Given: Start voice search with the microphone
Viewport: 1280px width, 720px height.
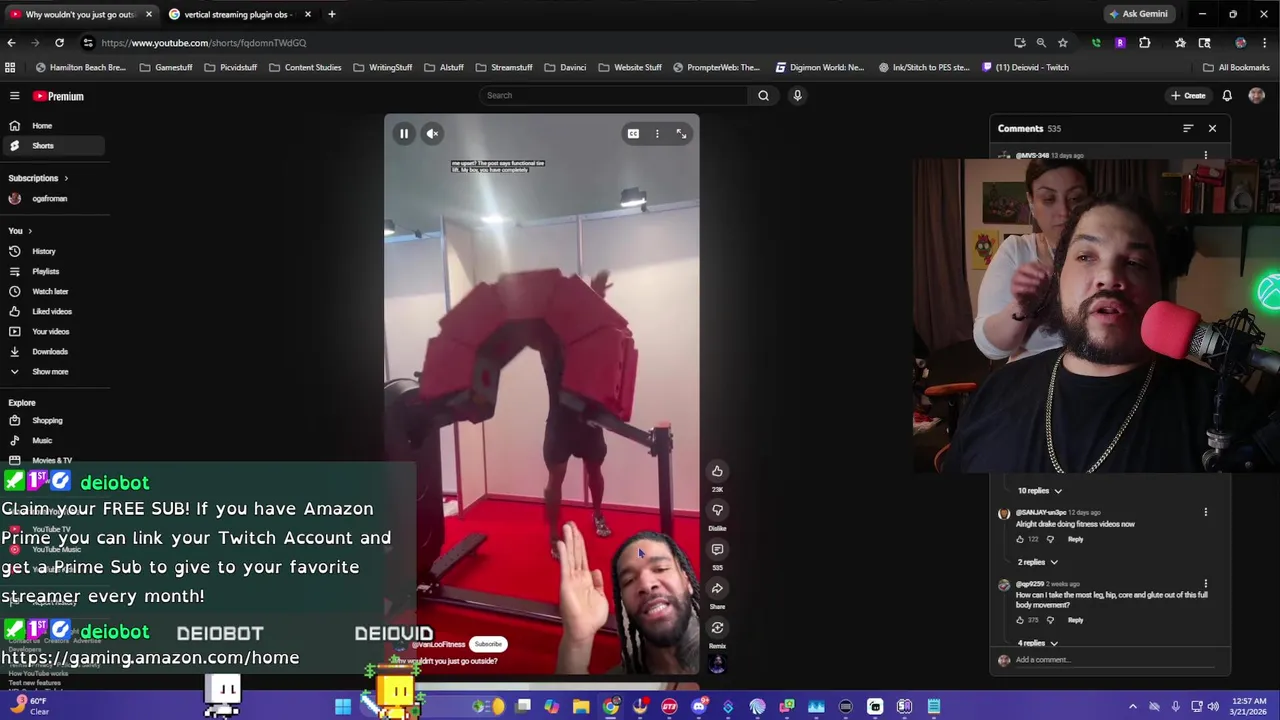Looking at the screenshot, I should tap(797, 95).
